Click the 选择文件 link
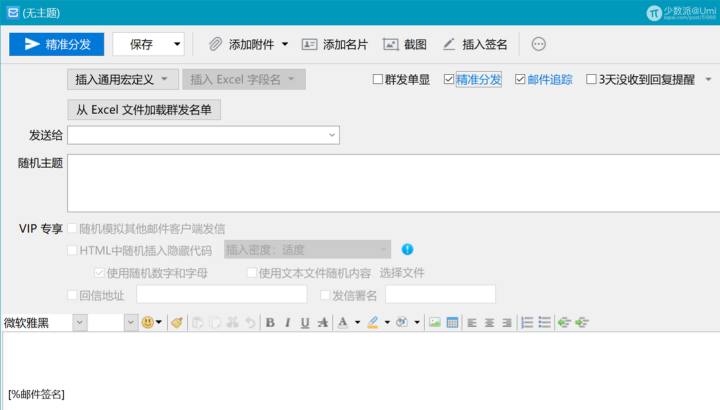The width and height of the screenshot is (720, 410). click(x=402, y=273)
